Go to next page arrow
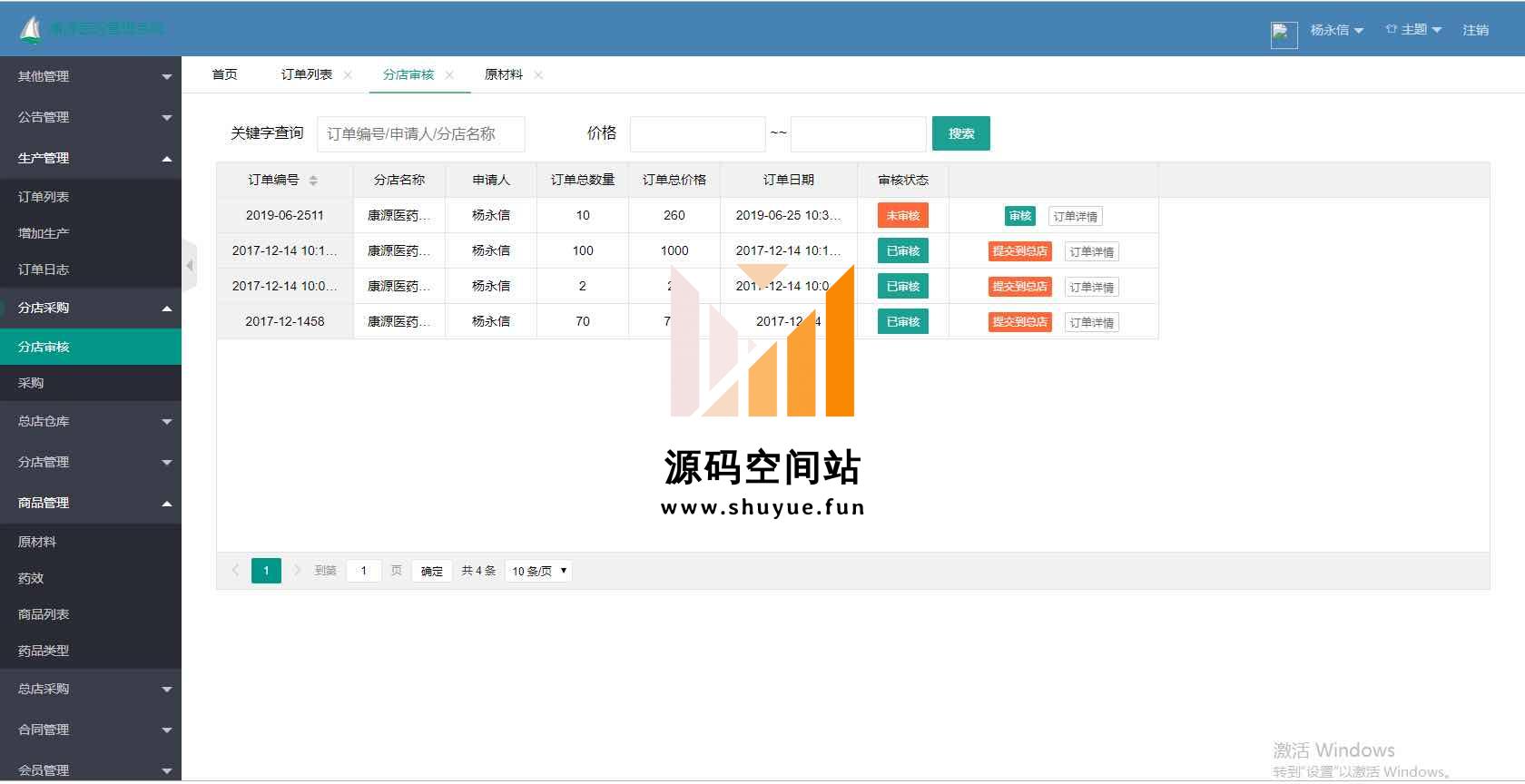The height and width of the screenshot is (784, 1525). click(x=297, y=571)
